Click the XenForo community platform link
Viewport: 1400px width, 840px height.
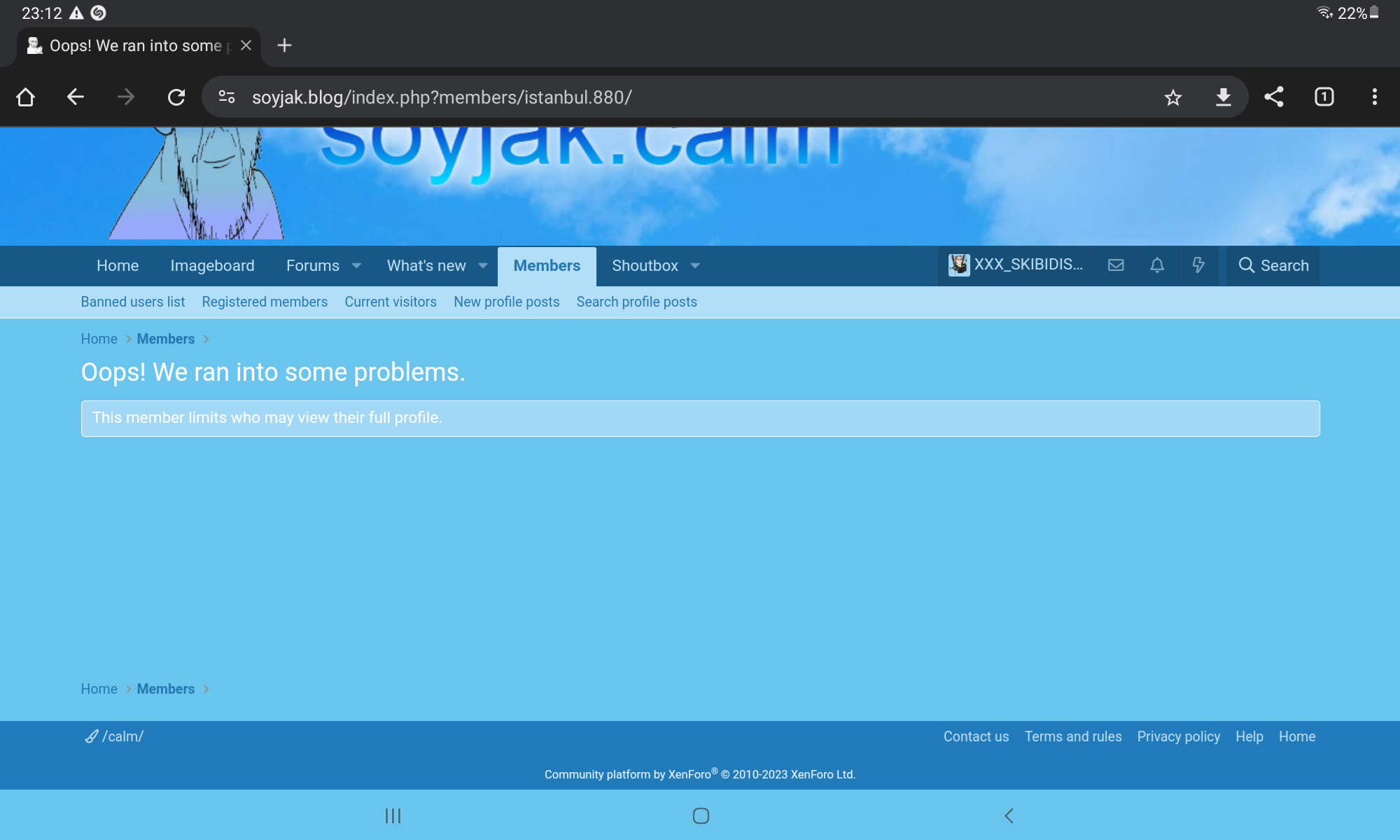coord(700,774)
